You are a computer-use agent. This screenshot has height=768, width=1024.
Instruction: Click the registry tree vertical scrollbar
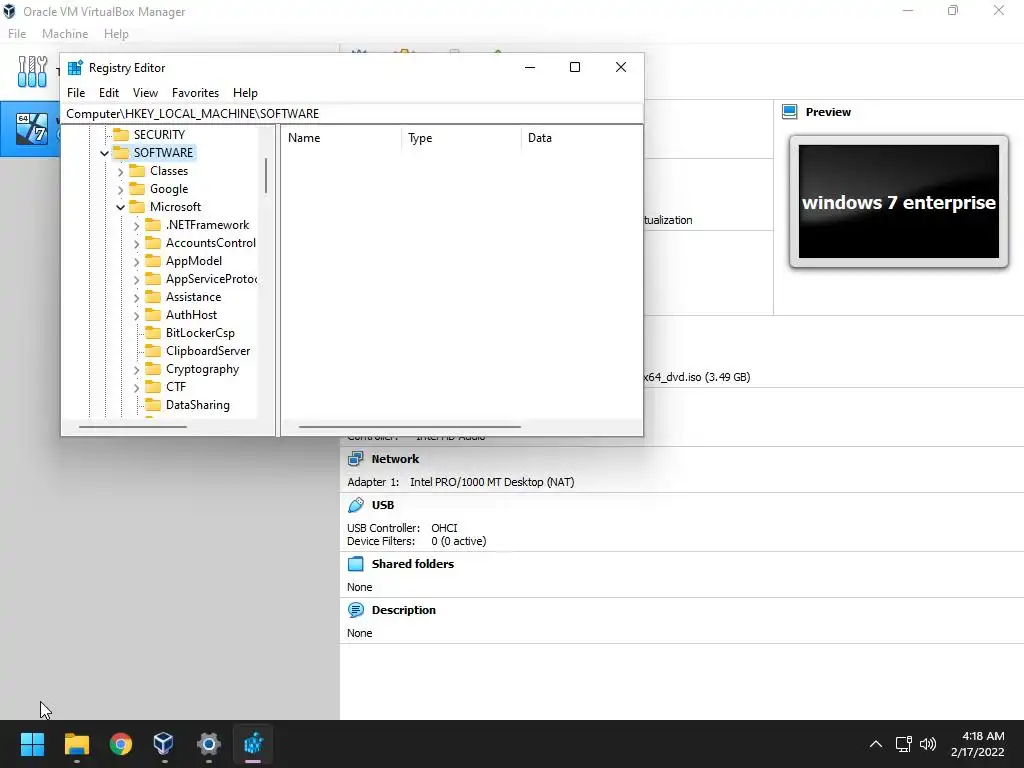[x=266, y=176]
